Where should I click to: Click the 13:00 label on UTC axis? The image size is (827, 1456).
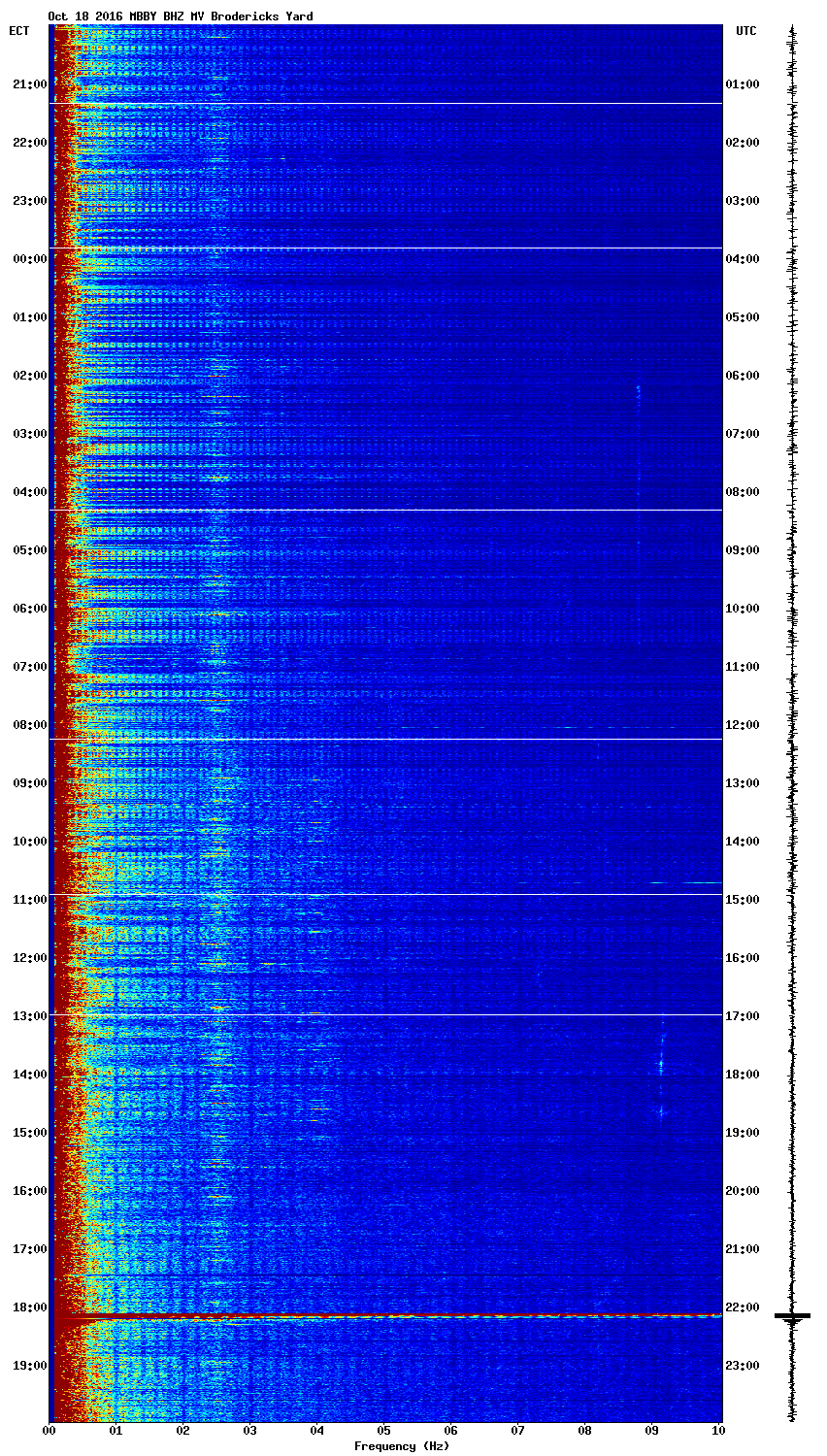[743, 783]
